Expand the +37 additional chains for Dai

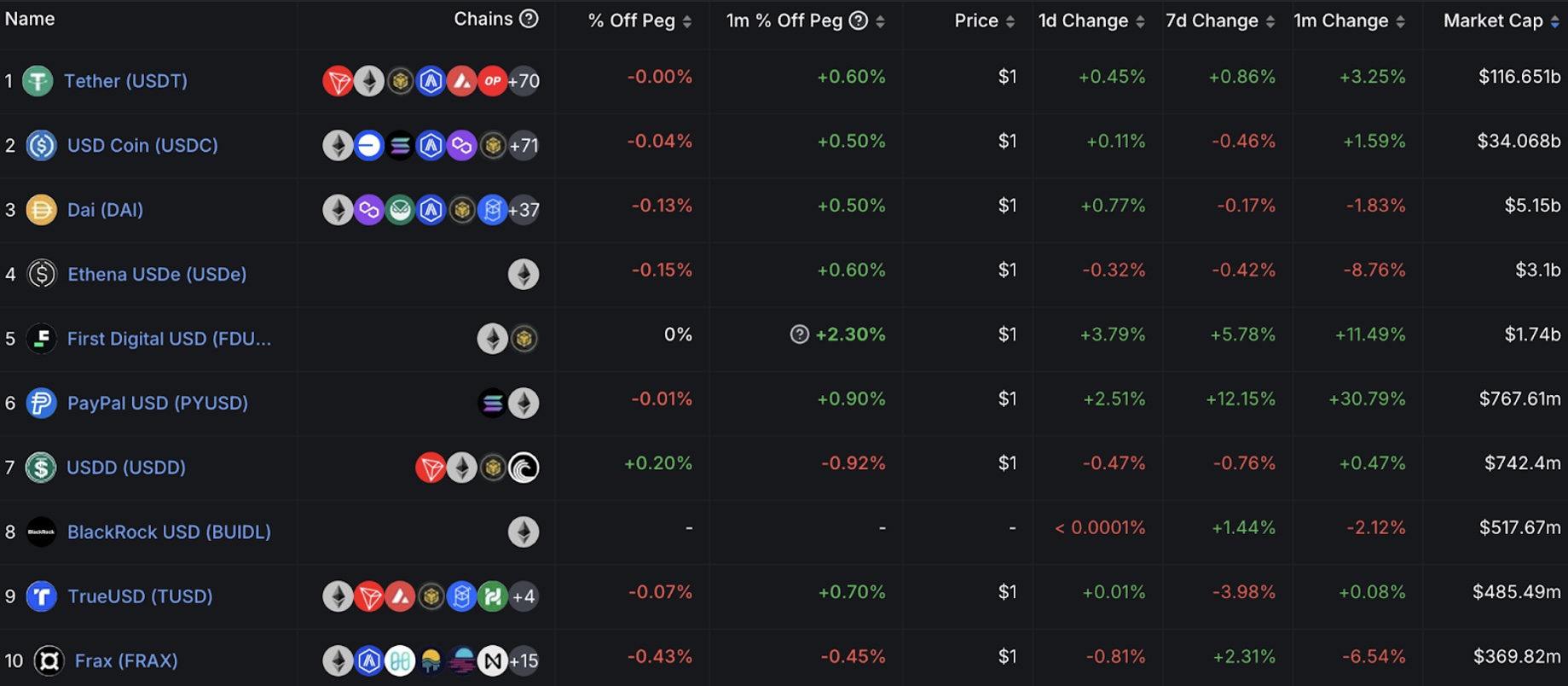click(522, 209)
